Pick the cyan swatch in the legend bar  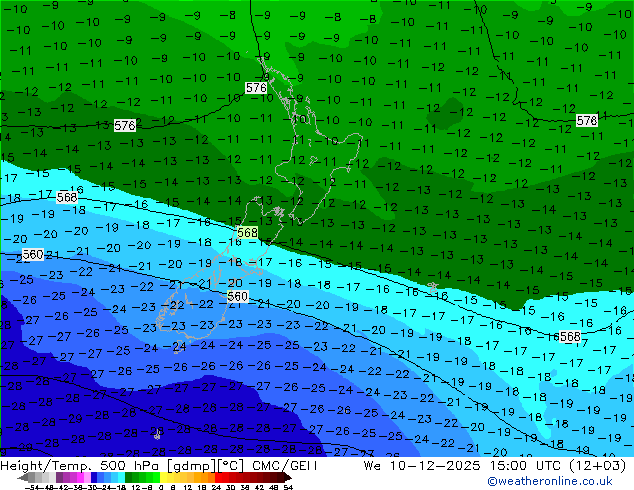coord(122,478)
